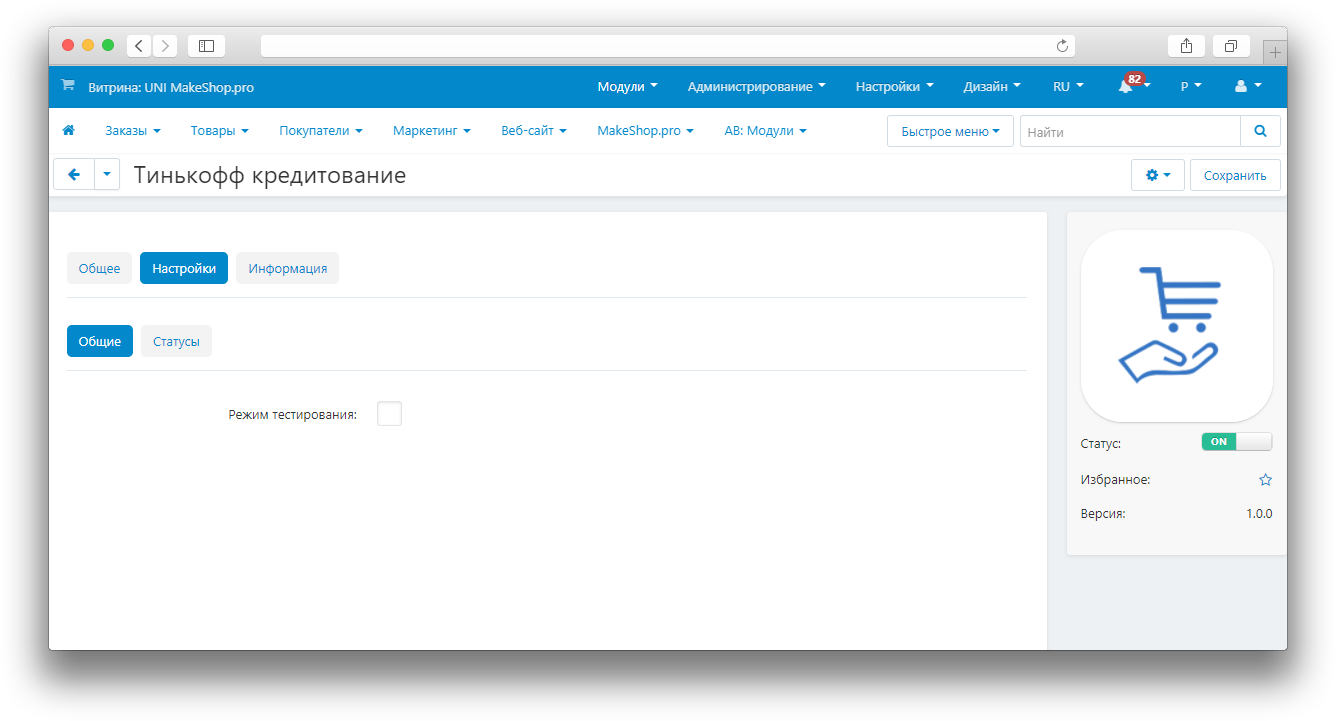This screenshot has width=1336, height=721.
Task: Open the Модули top menu
Action: [x=627, y=87]
